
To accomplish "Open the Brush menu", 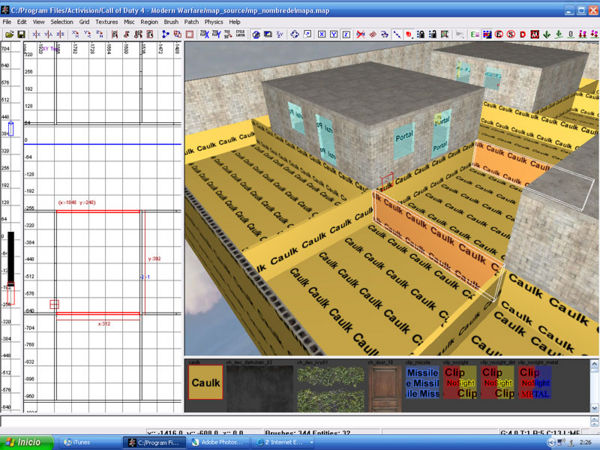I will (171, 22).
